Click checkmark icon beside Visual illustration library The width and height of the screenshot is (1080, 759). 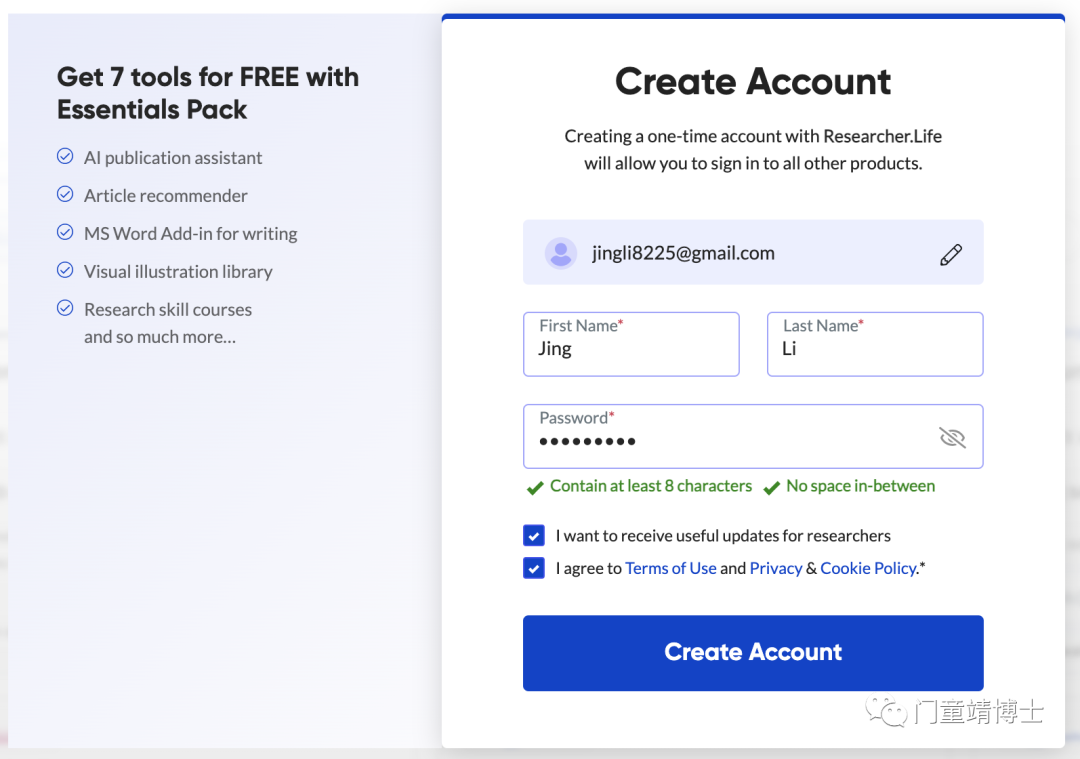pos(65,270)
